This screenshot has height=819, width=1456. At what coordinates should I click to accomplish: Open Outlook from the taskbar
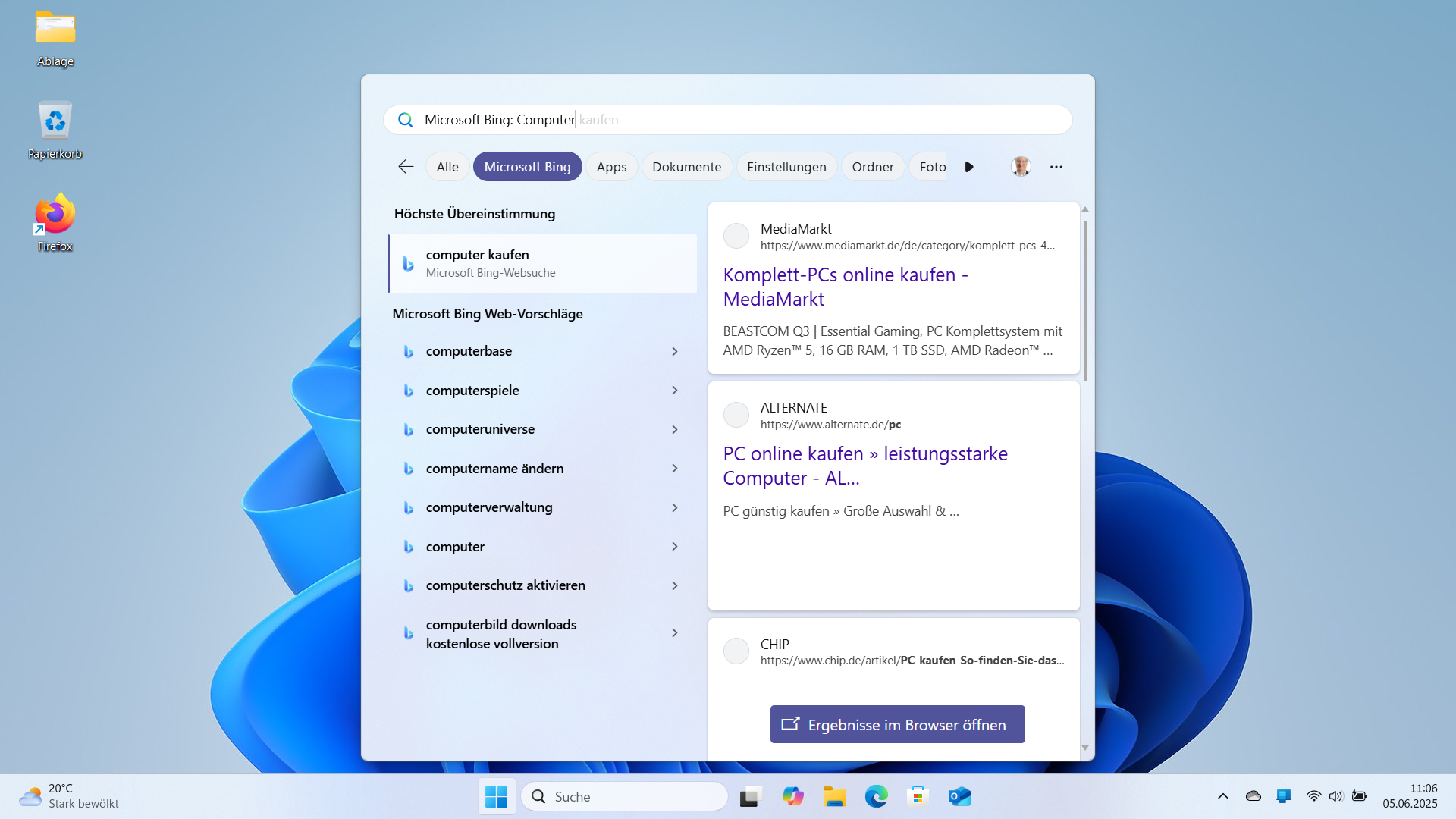tap(959, 796)
